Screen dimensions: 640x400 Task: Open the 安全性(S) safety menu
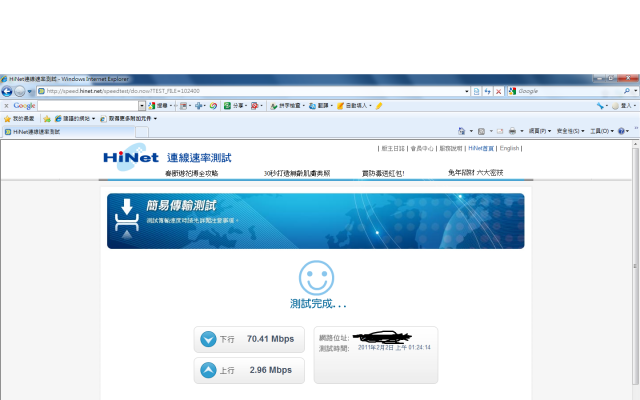click(570, 131)
